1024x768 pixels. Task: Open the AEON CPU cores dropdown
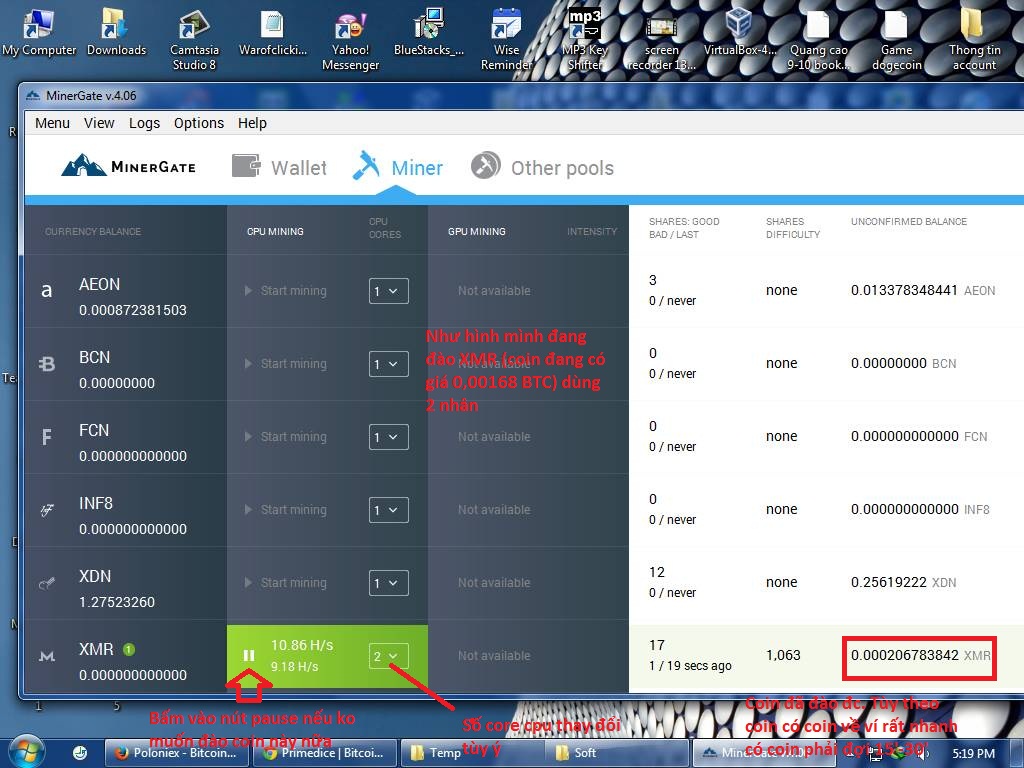[x=389, y=291]
